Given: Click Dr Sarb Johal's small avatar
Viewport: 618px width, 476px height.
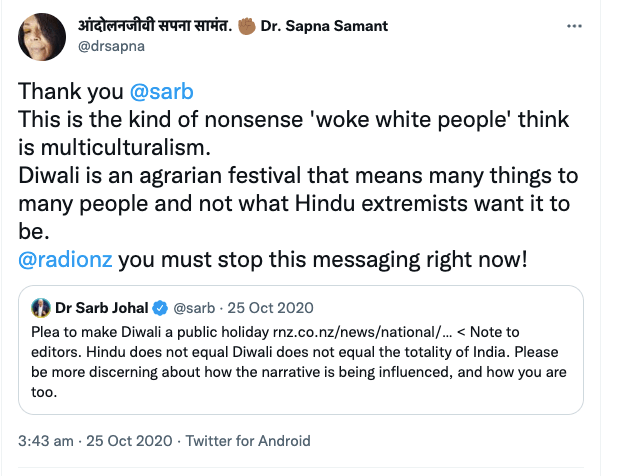Looking at the screenshot, I should click(41, 306).
